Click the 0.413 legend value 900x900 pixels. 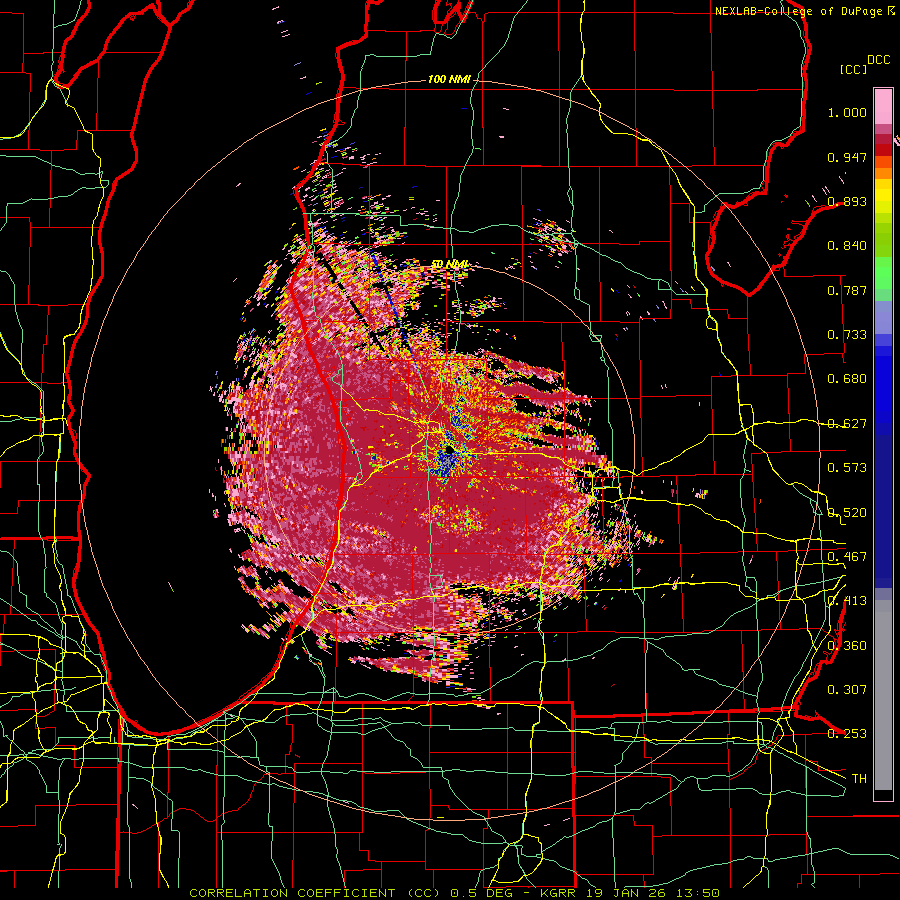[x=847, y=601]
